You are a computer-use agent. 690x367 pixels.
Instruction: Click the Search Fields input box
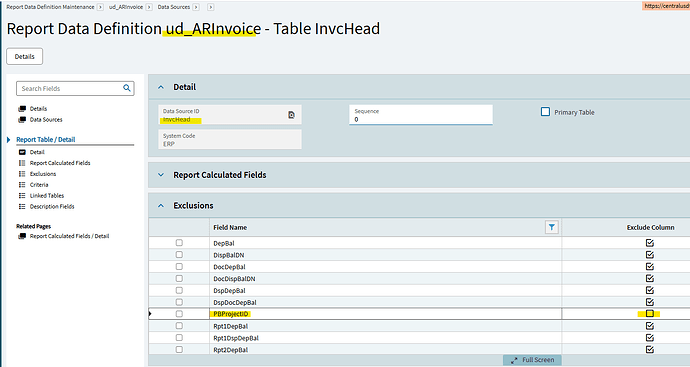tap(75, 88)
